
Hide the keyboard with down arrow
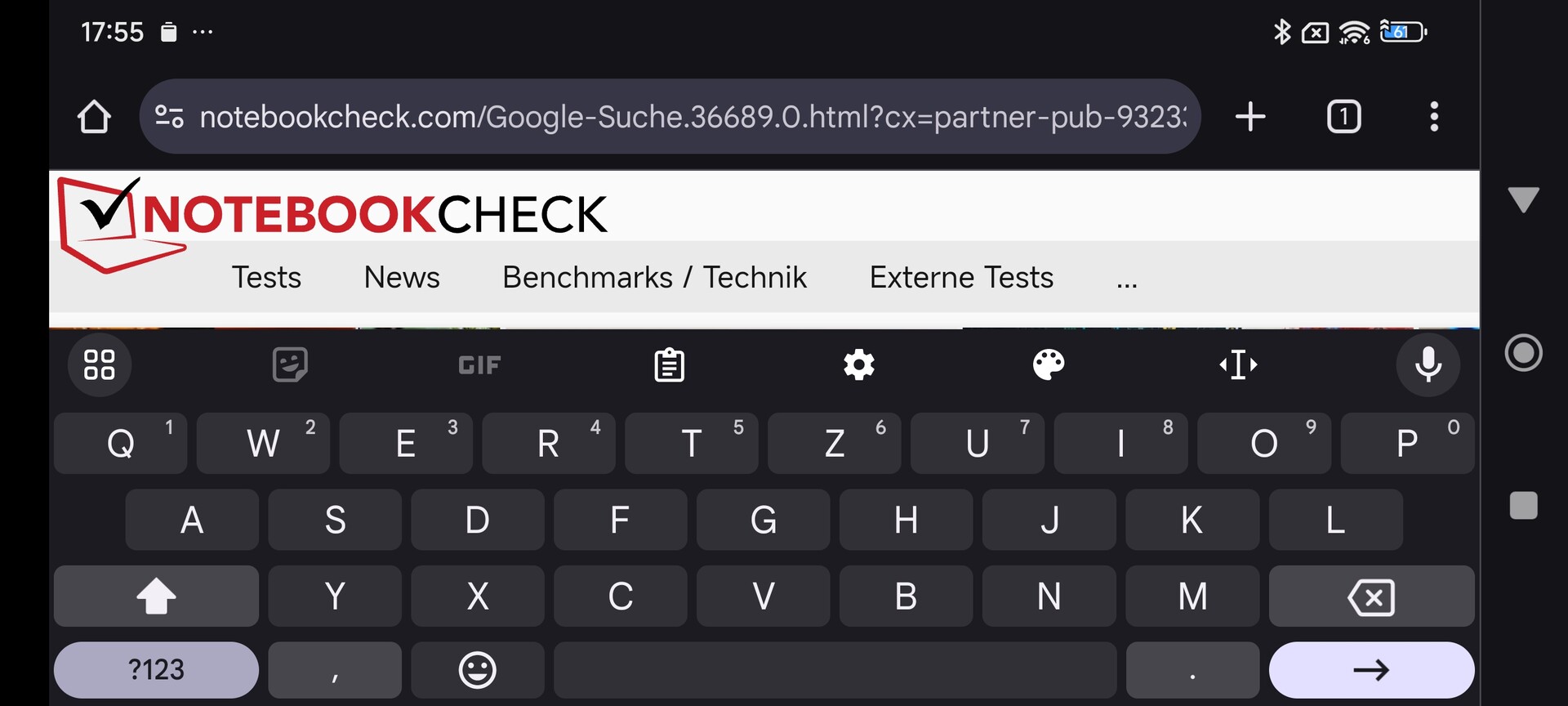pos(1523,199)
